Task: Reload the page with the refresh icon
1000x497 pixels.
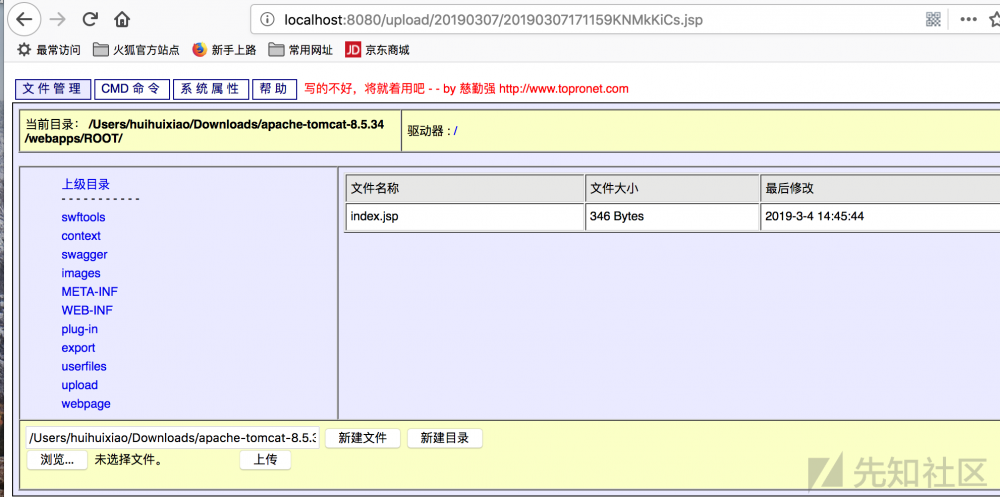Action: point(90,19)
